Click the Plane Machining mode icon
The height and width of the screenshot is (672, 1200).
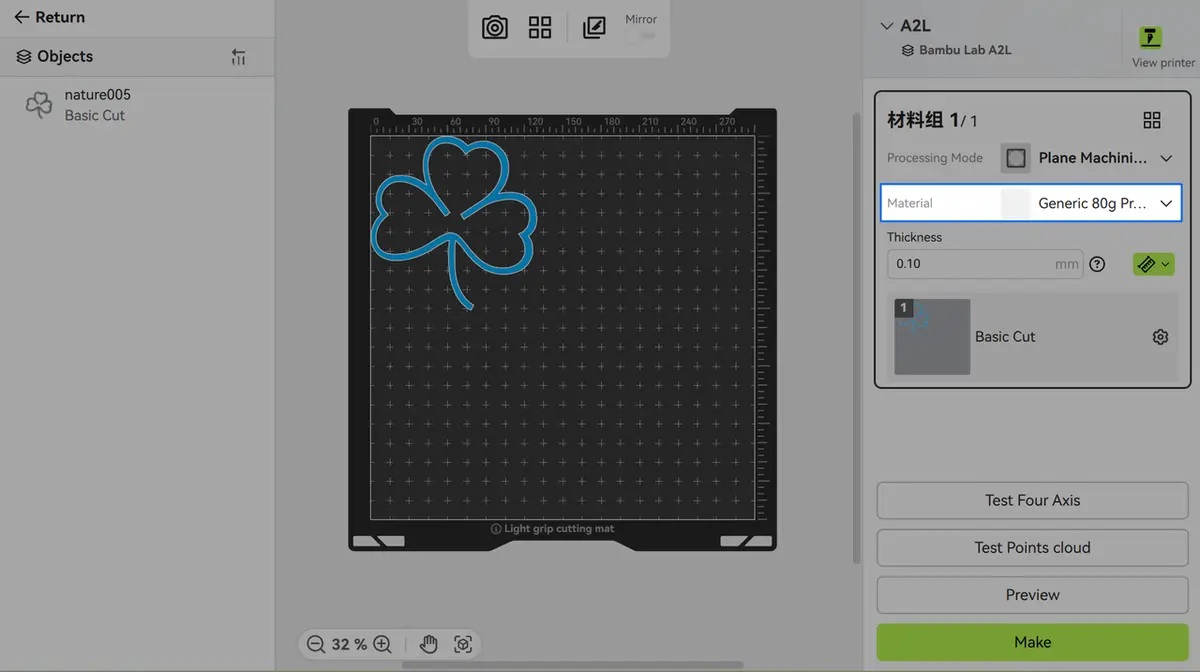(1016, 158)
